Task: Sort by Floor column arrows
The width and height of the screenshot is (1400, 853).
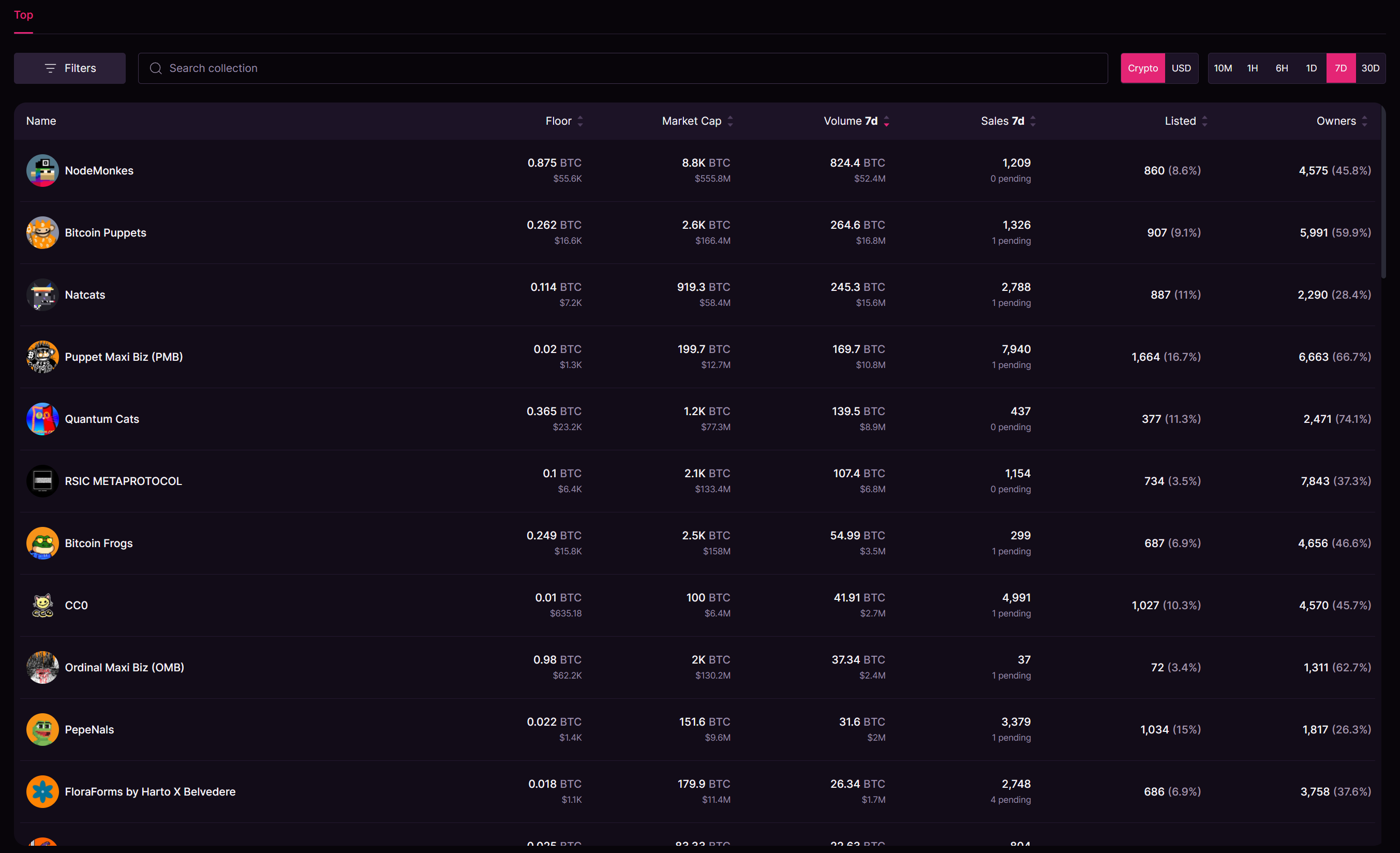Action: (x=580, y=121)
